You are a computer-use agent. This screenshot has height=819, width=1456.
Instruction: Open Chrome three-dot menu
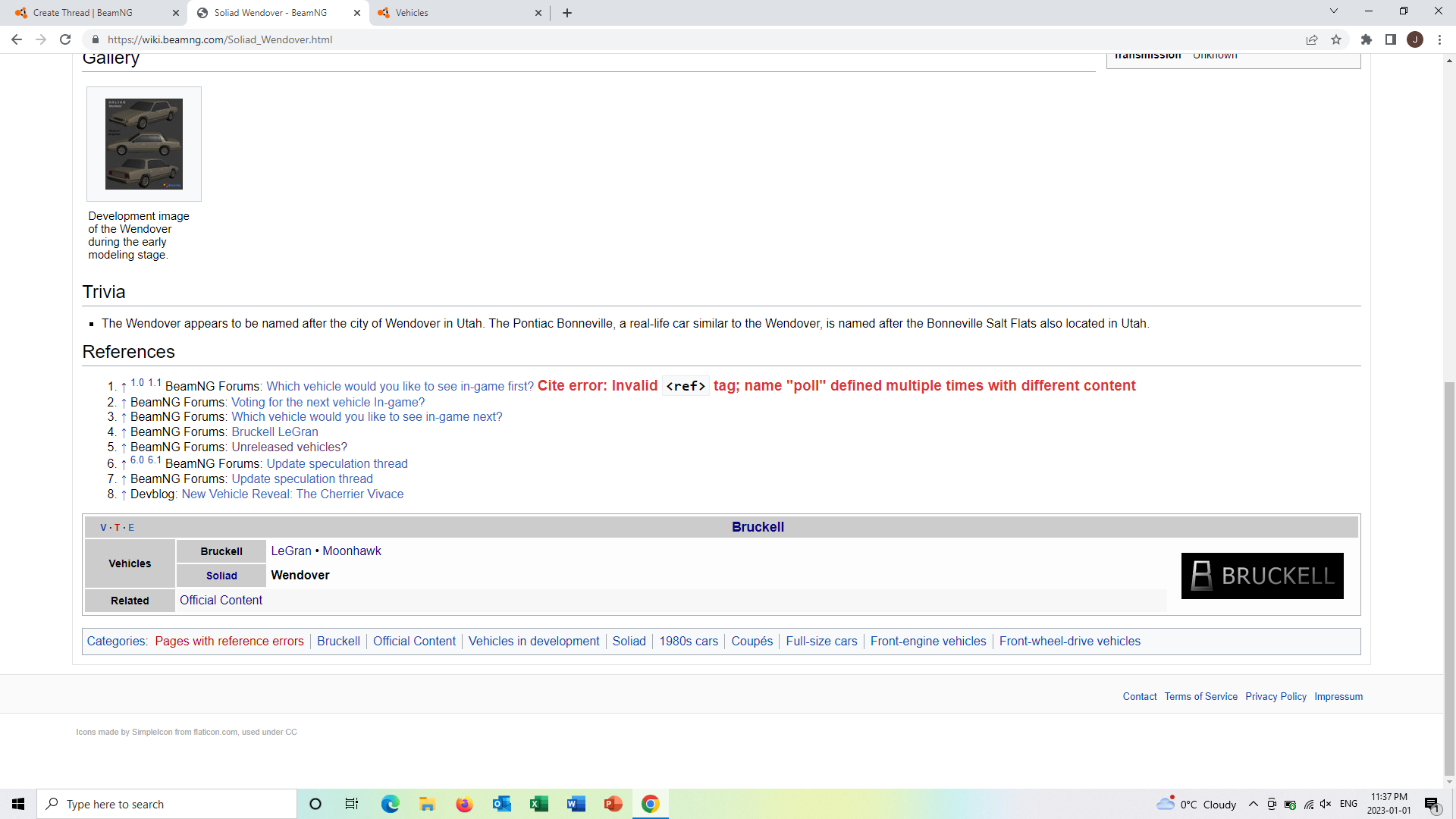1439,39
